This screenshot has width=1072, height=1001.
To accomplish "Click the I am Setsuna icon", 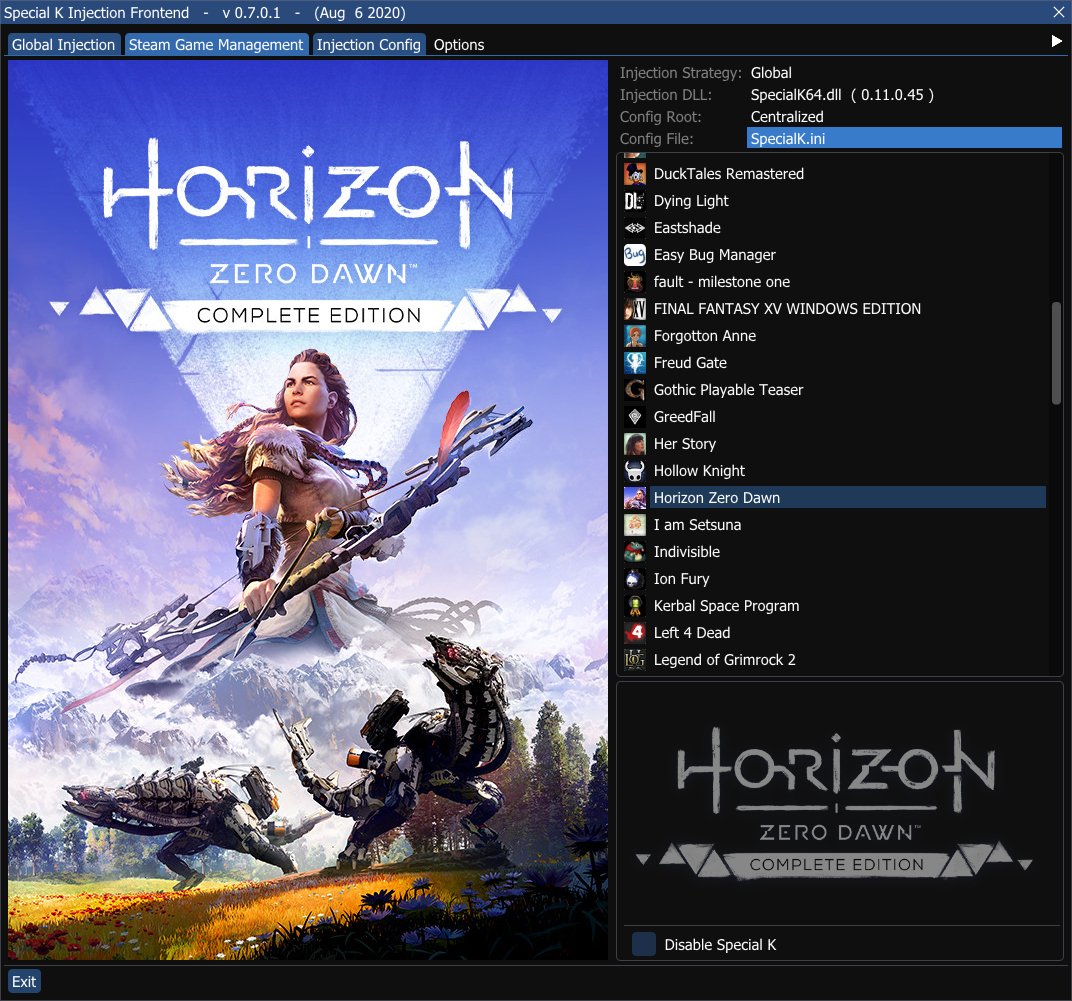I will pos(634,525).
